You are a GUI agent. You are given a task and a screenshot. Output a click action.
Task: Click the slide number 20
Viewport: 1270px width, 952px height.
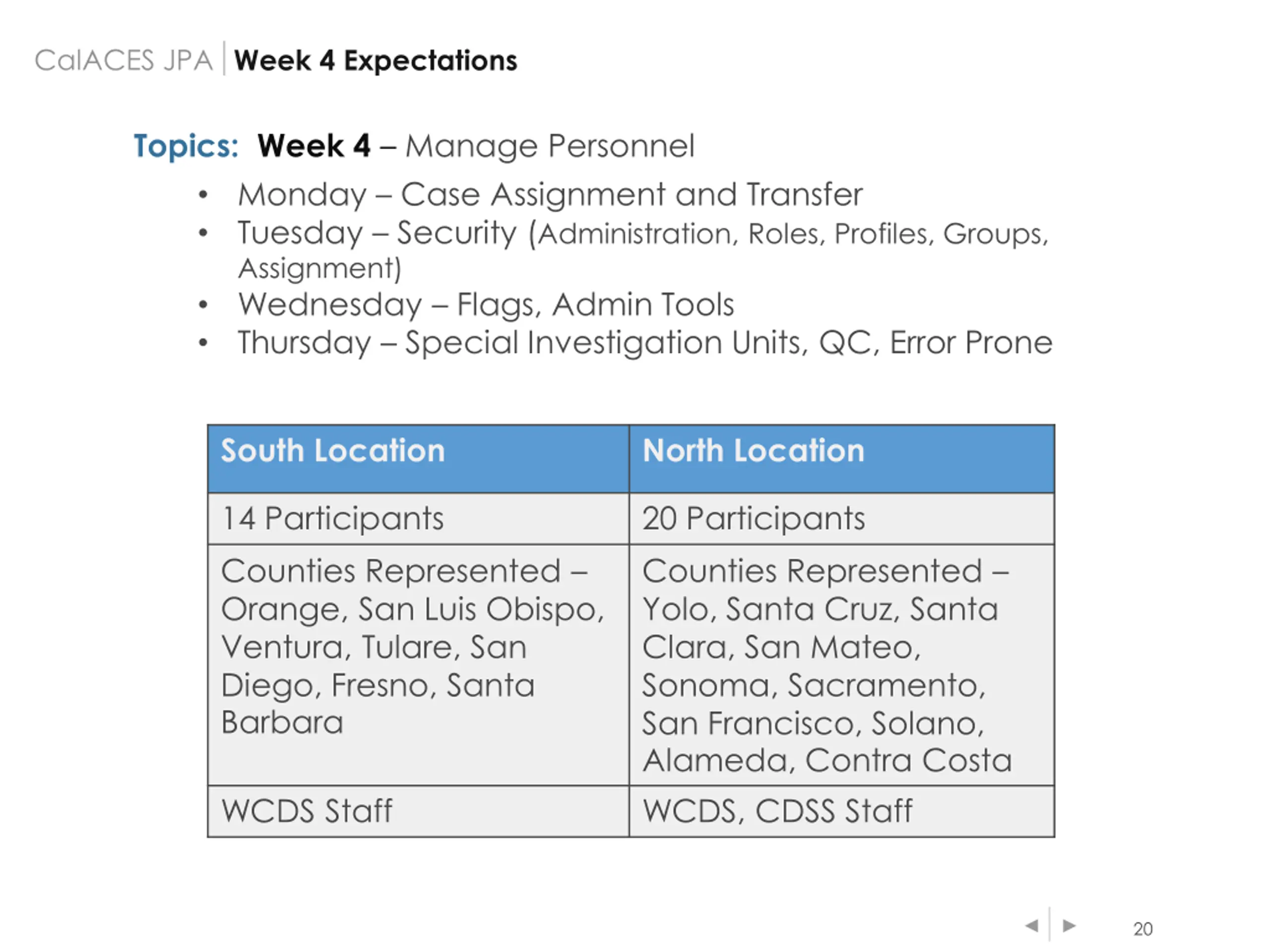point(1143,929)
